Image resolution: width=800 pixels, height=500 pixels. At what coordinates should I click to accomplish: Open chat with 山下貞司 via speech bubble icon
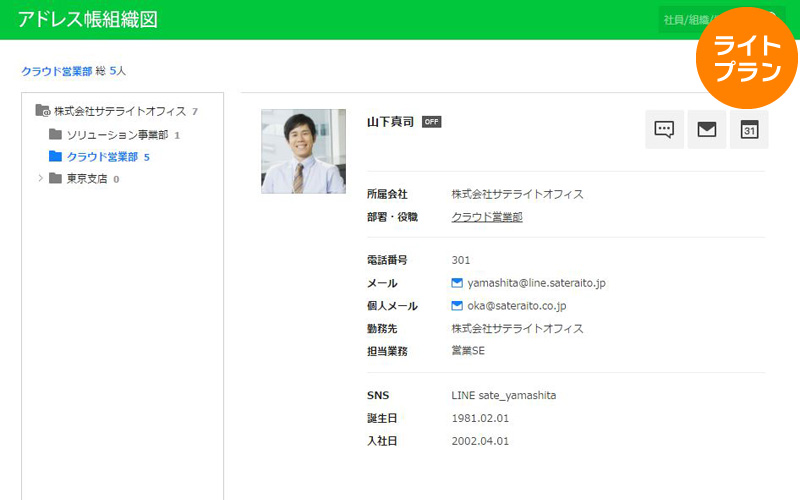(x=664, y=129)
